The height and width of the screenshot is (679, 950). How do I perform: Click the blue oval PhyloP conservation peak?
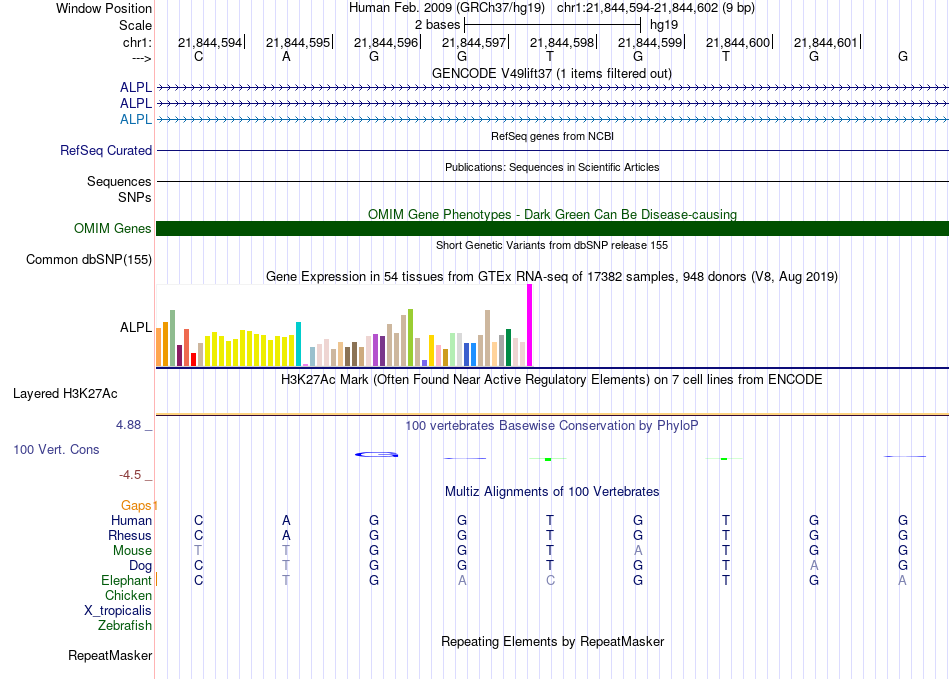coord(377,455)
